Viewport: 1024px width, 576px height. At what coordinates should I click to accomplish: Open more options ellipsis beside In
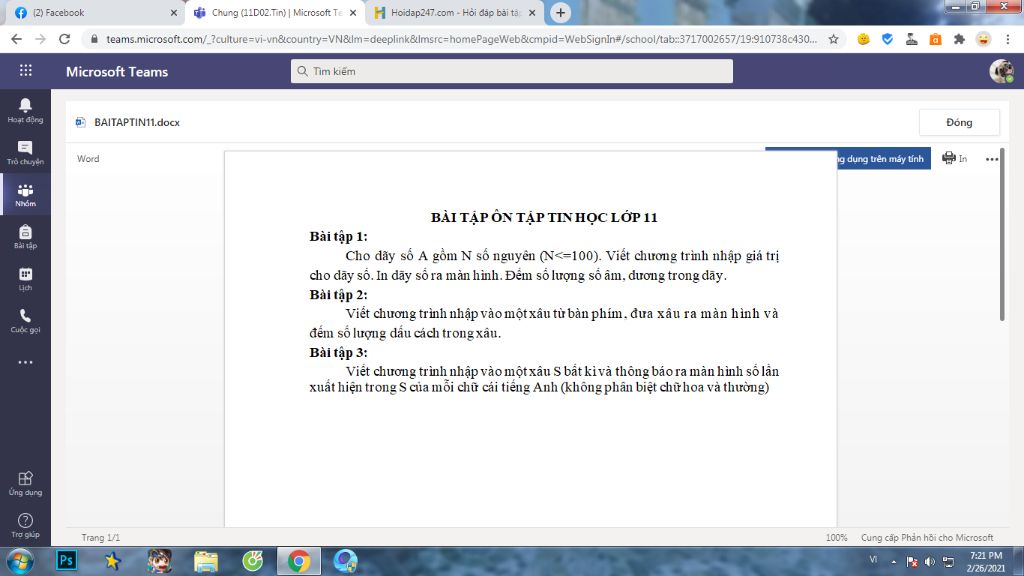(x=991, y=159)
